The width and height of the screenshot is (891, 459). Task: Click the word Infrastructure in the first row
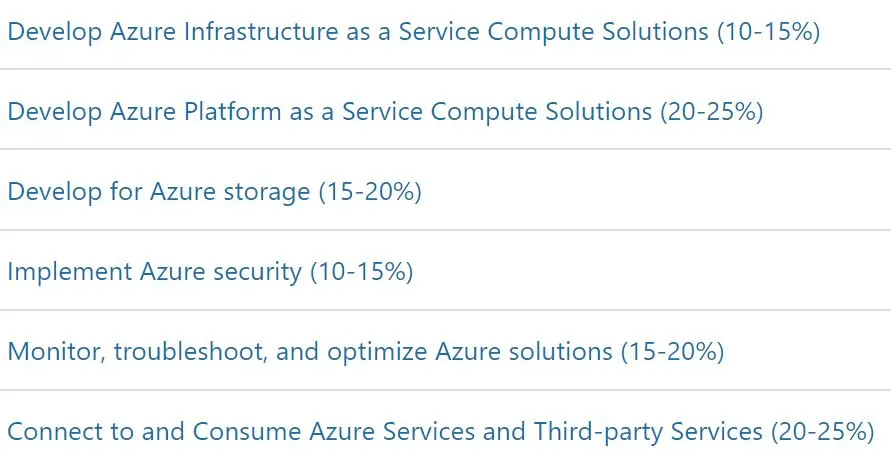[261, 32]
